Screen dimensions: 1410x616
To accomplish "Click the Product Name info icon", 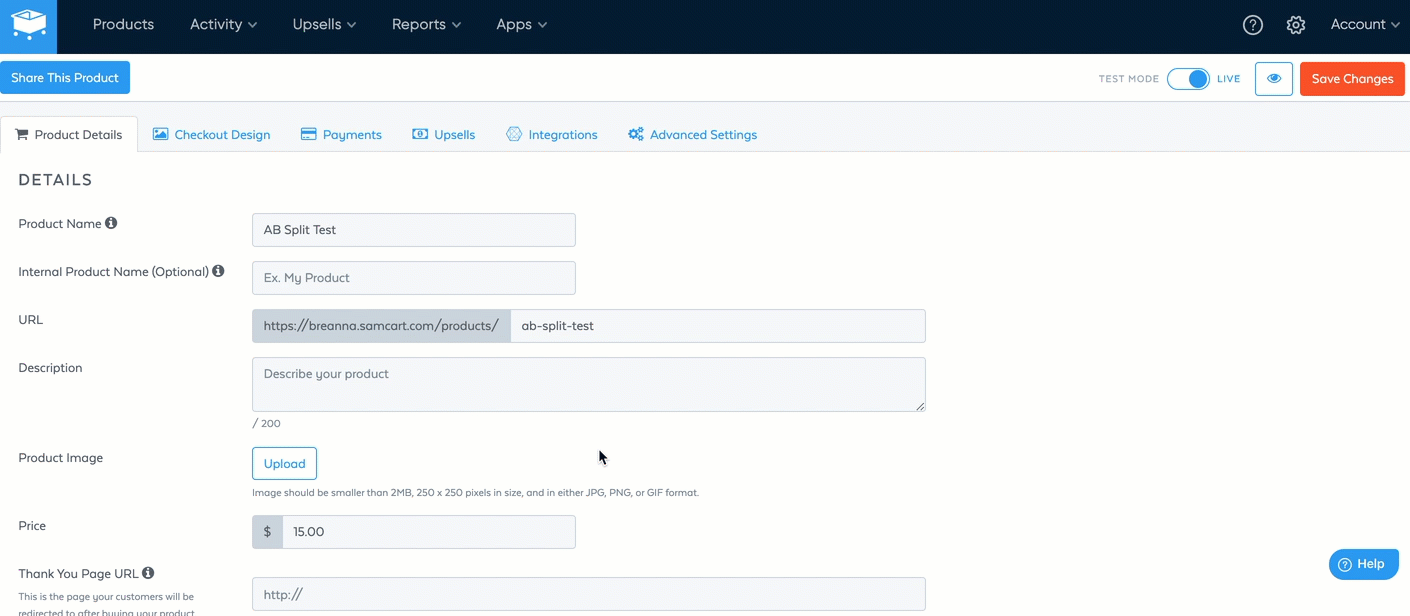I will pos(111,223).
